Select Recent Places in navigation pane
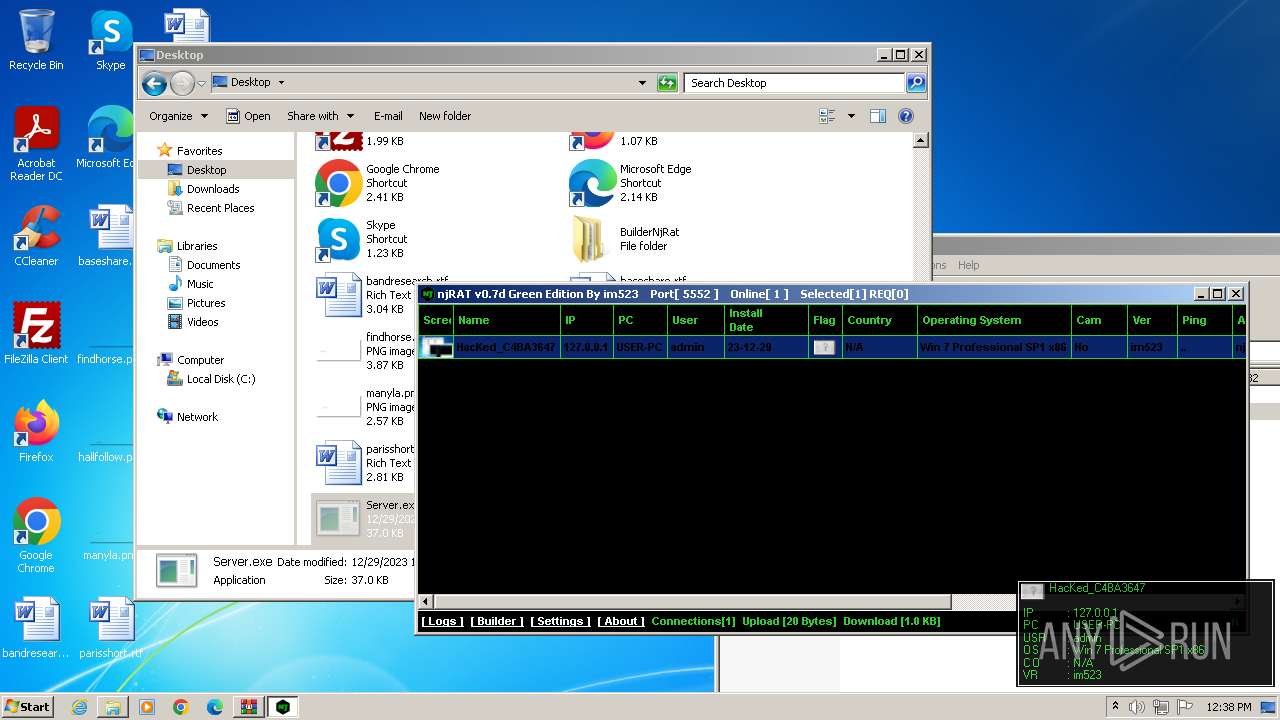 [x=220, y=208]
